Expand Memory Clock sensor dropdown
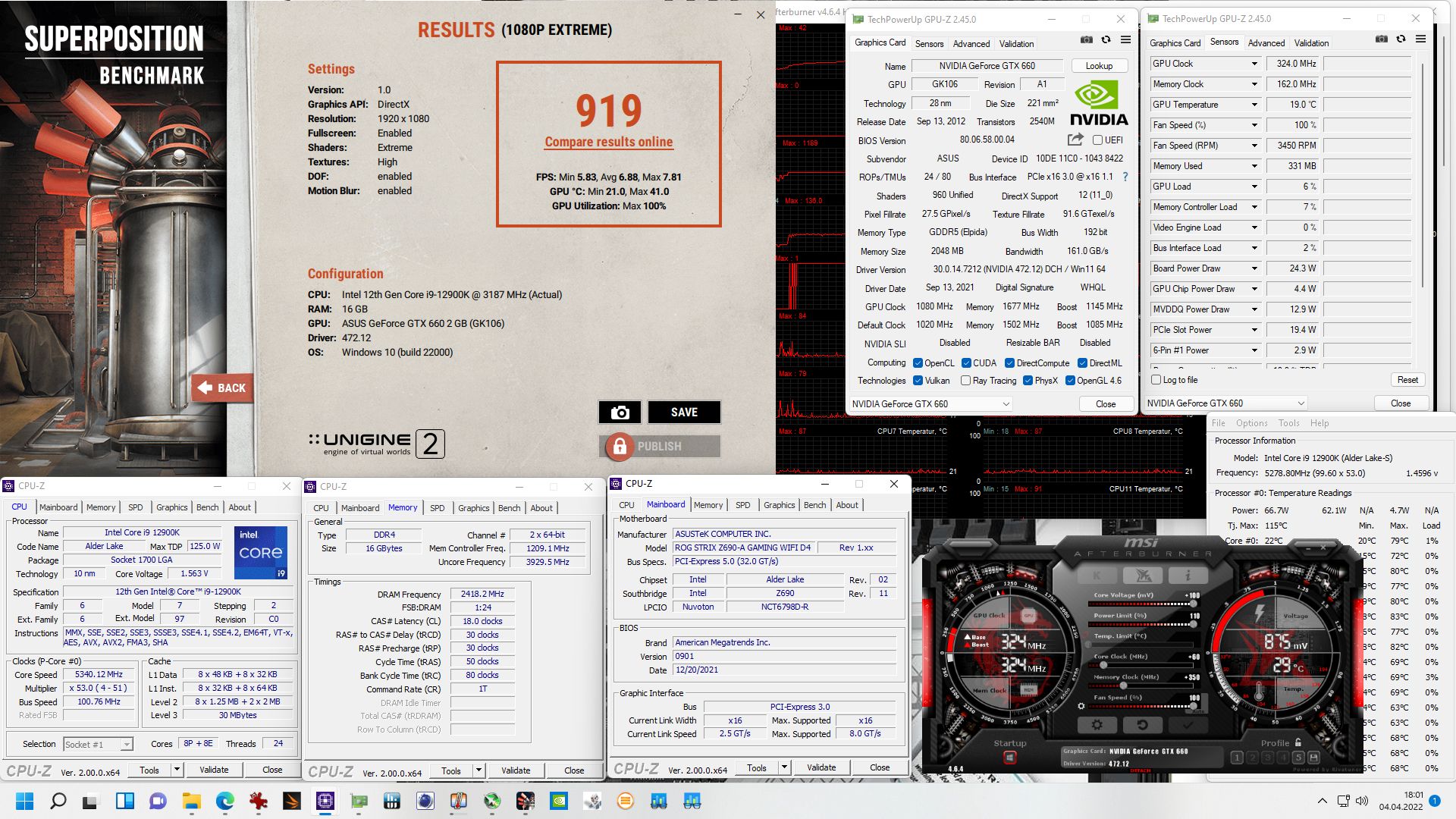 (1254, 84)
